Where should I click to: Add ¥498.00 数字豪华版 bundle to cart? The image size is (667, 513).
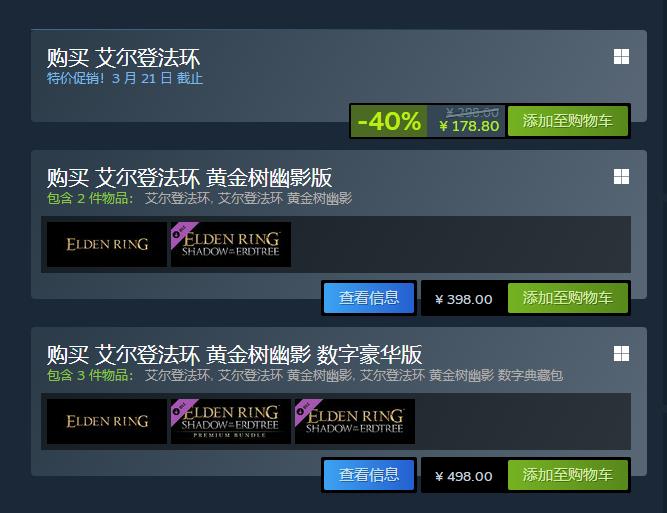click(567, 475)
